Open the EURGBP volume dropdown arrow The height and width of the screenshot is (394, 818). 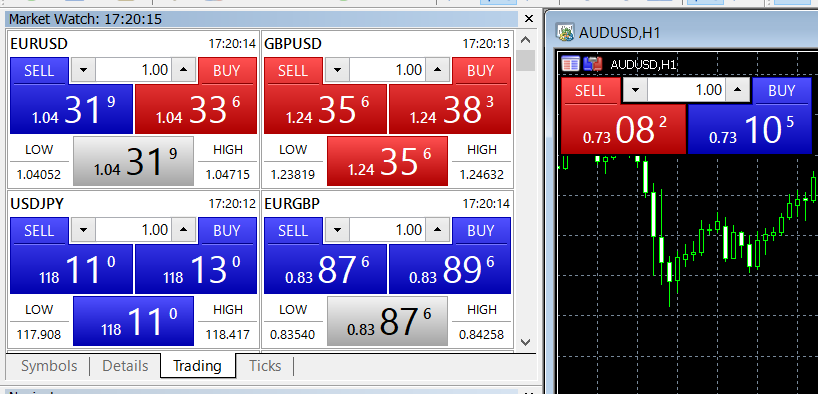[338, 230]
